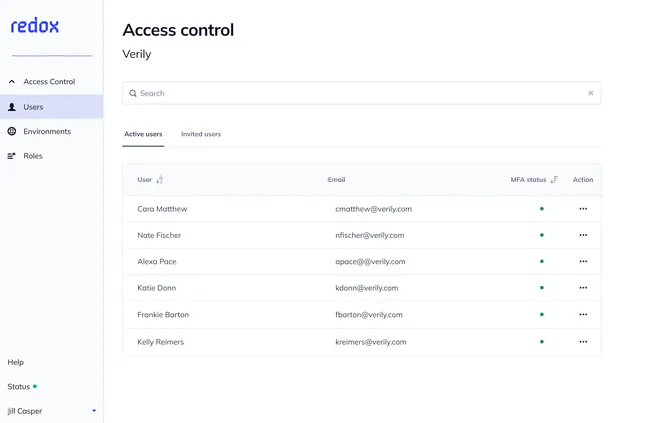Collapse the Access Control section chevron

[12, 81]
